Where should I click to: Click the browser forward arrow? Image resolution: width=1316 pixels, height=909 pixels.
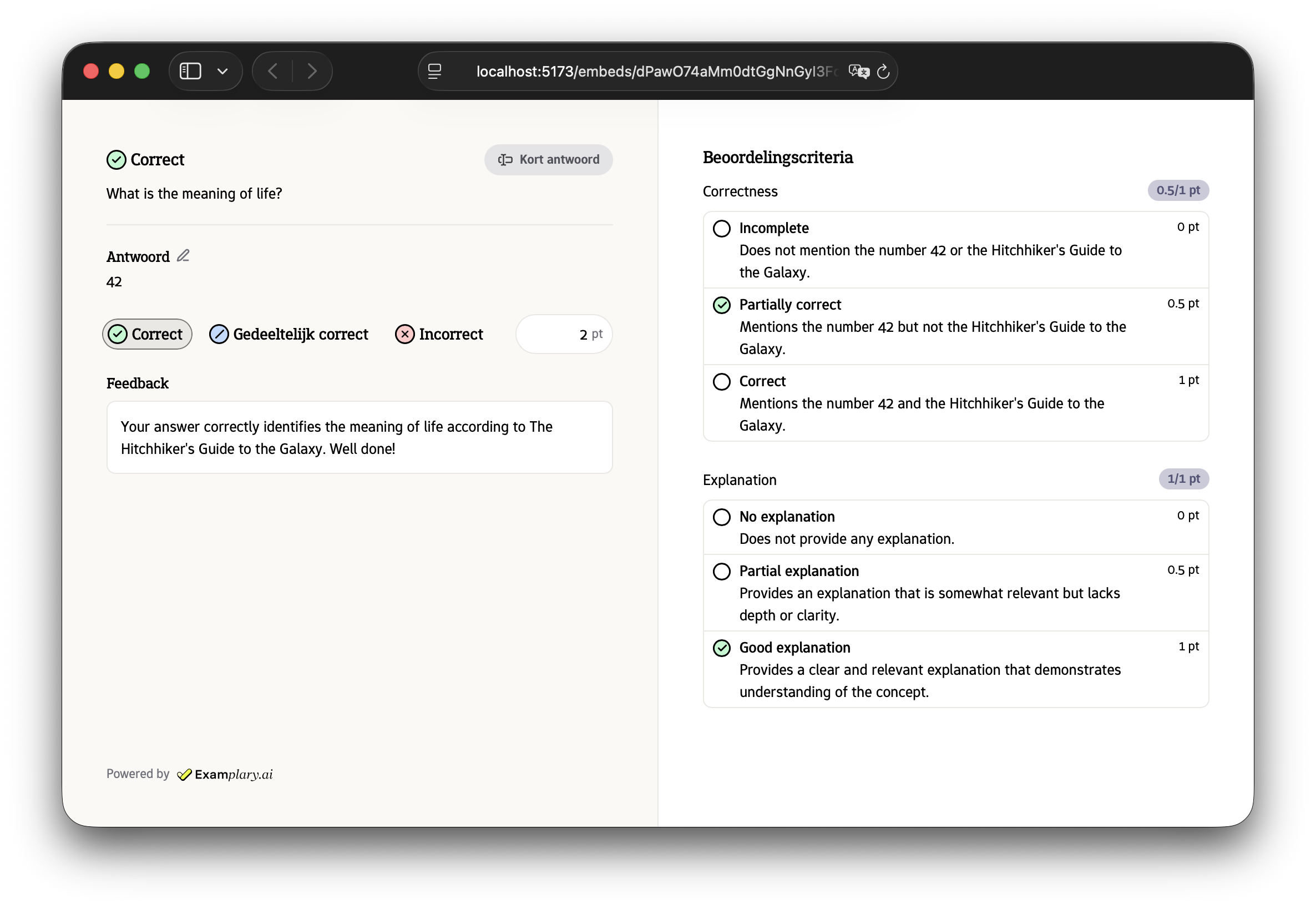pyautogui.click(x=311, y=71)
